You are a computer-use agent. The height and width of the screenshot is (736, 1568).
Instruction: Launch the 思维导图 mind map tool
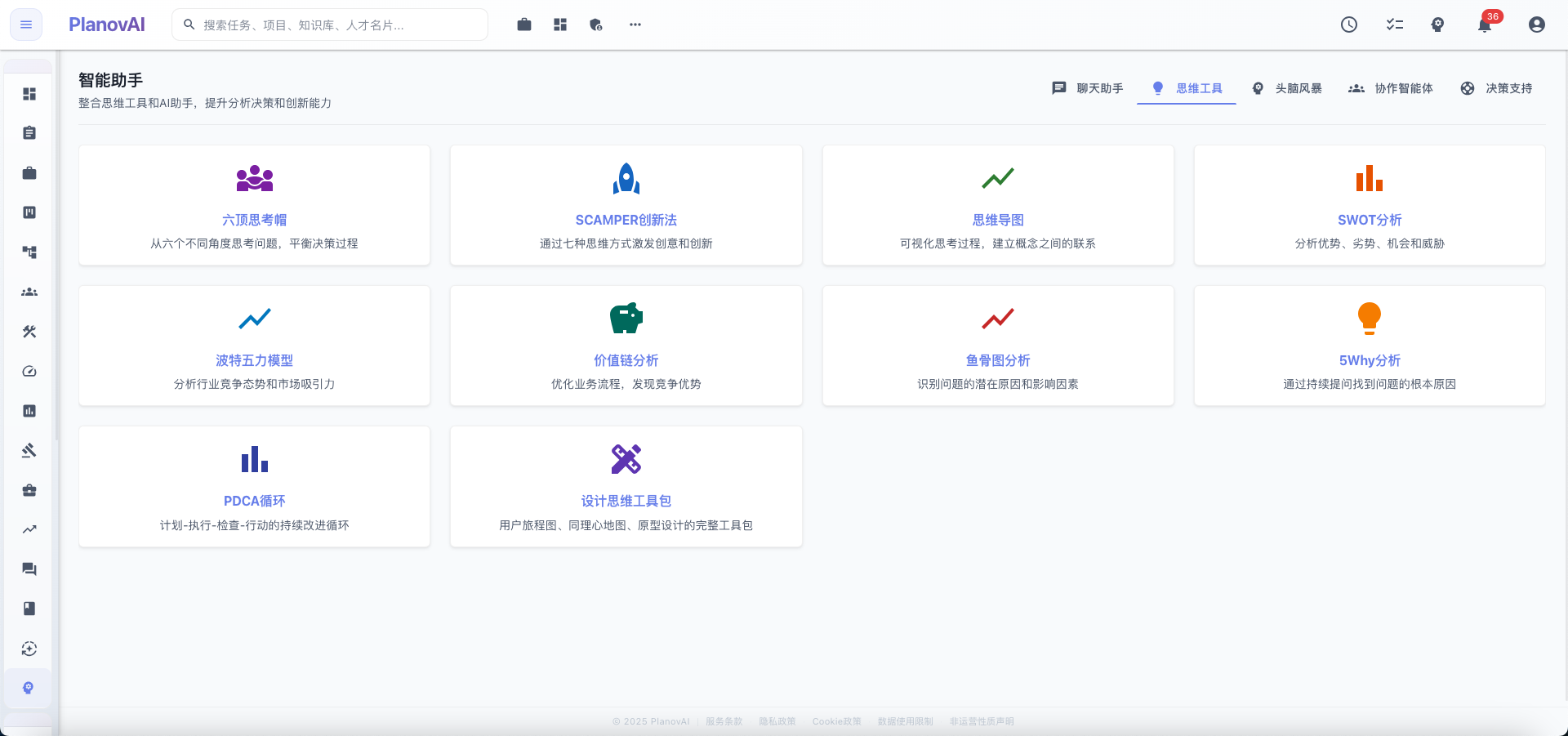pos(997,206)
